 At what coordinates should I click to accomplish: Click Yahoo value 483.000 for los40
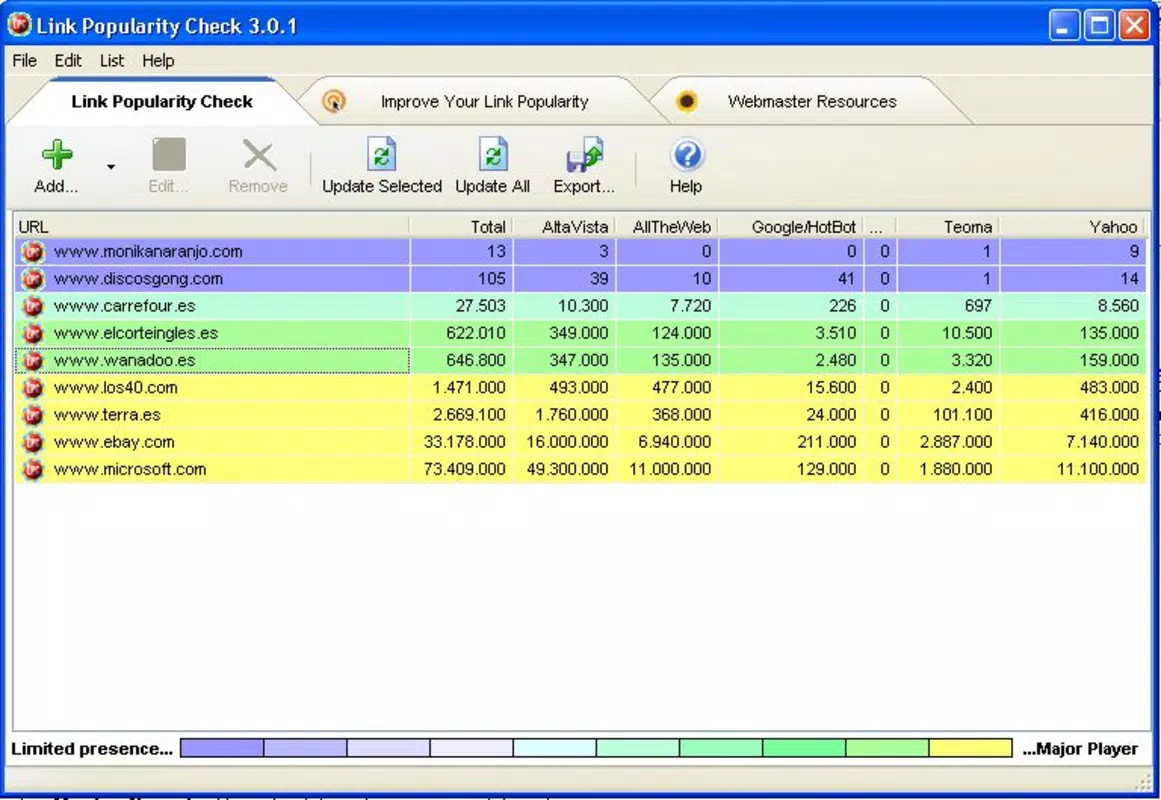[x=1109, y=387]
